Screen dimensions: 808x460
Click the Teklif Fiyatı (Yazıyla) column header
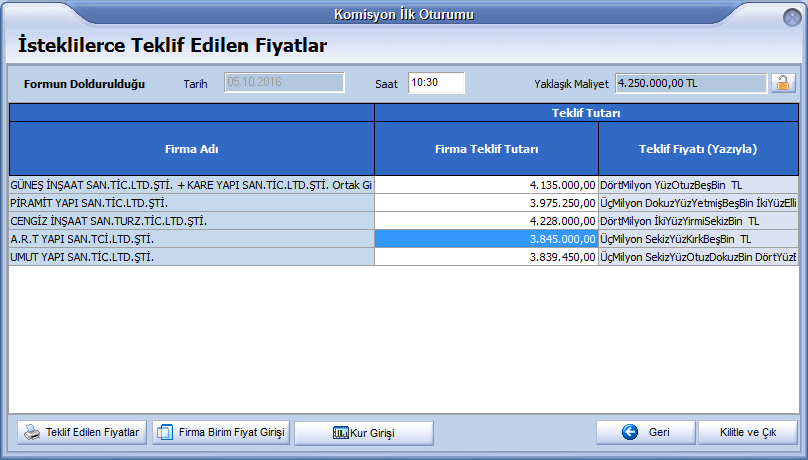coord(698,149)
